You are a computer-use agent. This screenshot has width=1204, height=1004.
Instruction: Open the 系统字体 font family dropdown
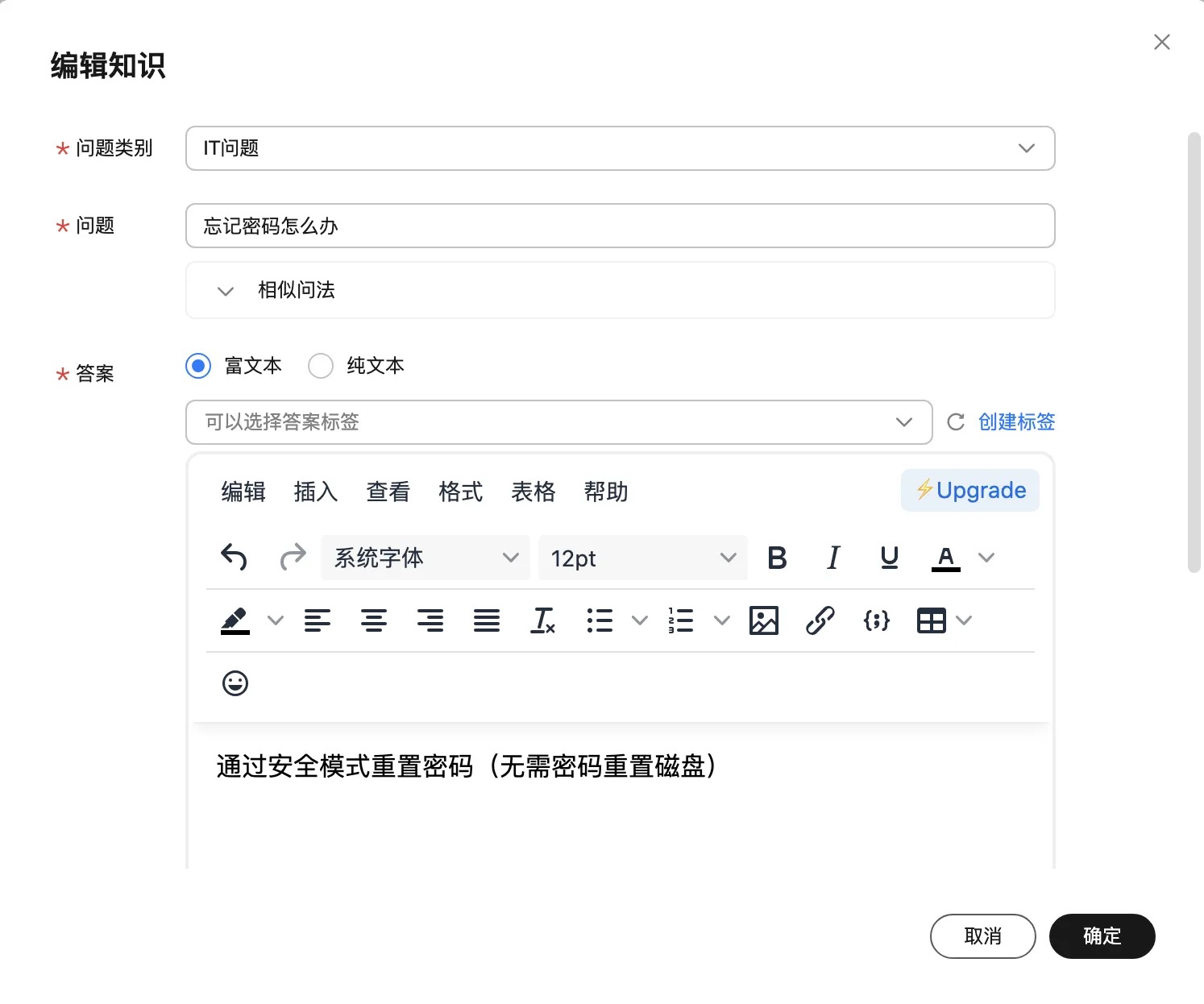[426, 558]
